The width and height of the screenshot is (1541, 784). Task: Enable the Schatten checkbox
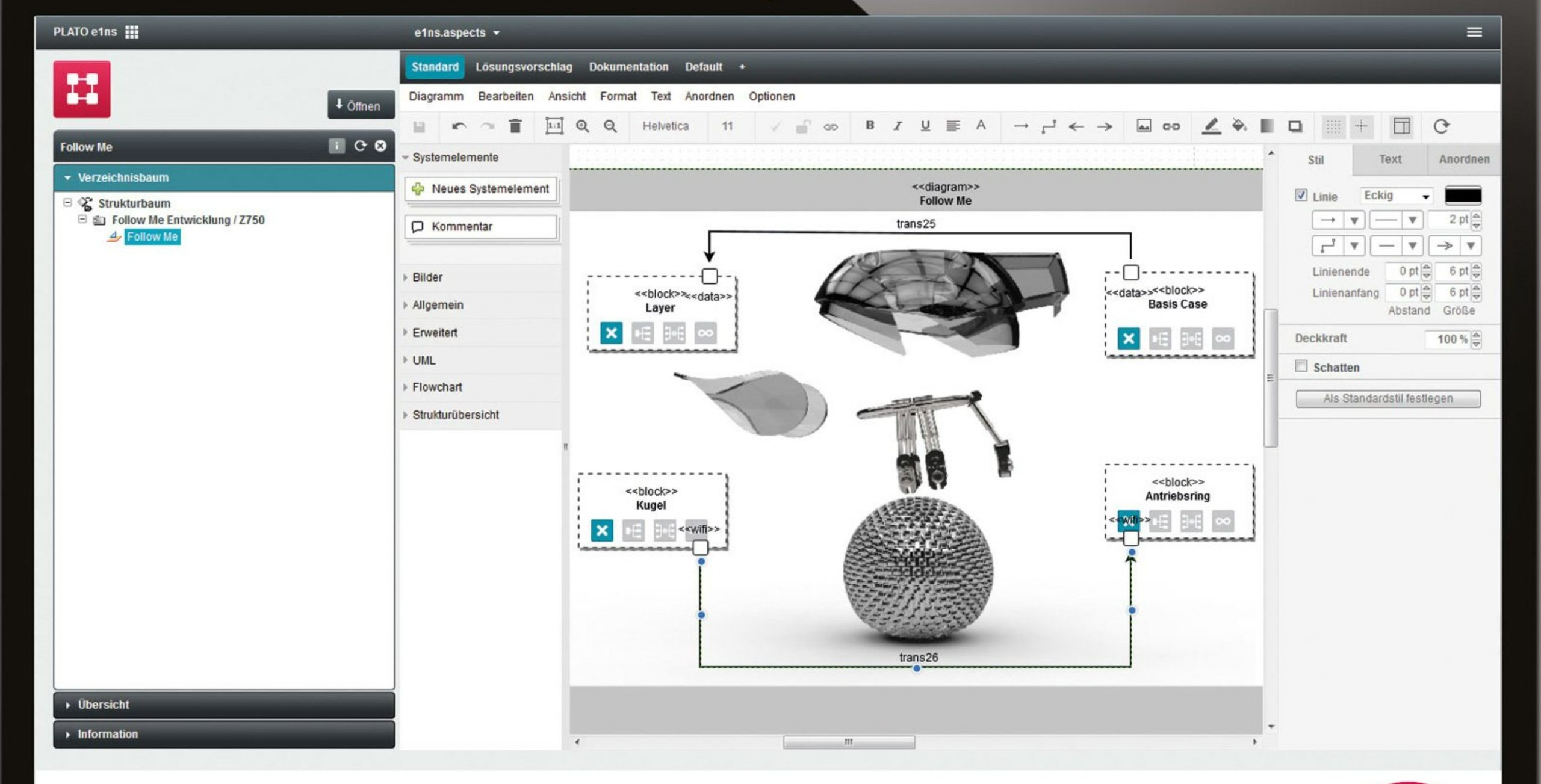[x=1301, y=366]
